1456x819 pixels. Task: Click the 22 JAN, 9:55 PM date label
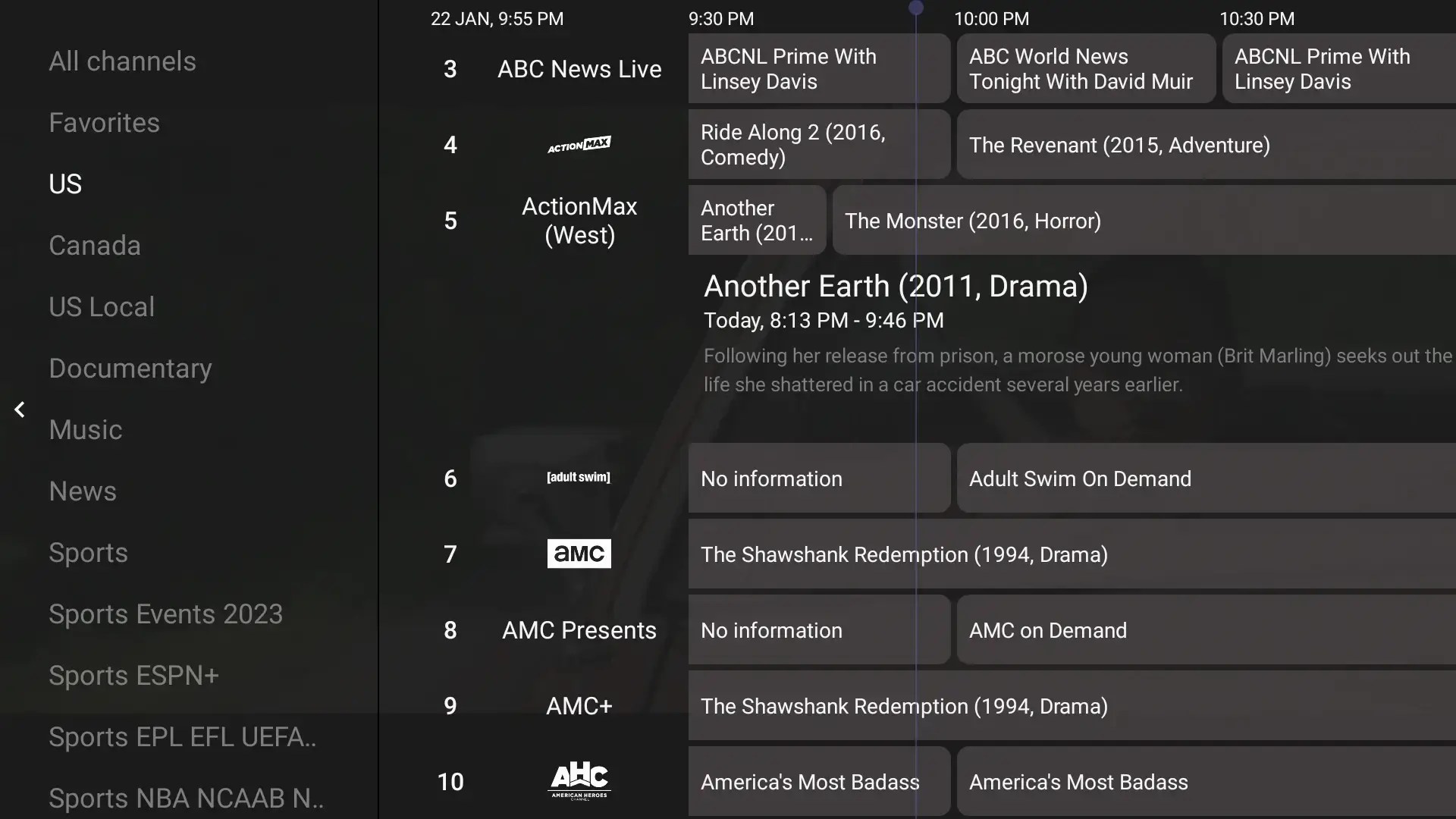click(497, 19)
